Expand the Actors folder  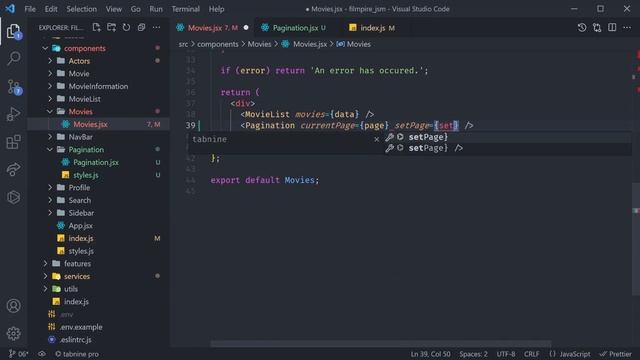pyautogui.click(x=50, y=61)
